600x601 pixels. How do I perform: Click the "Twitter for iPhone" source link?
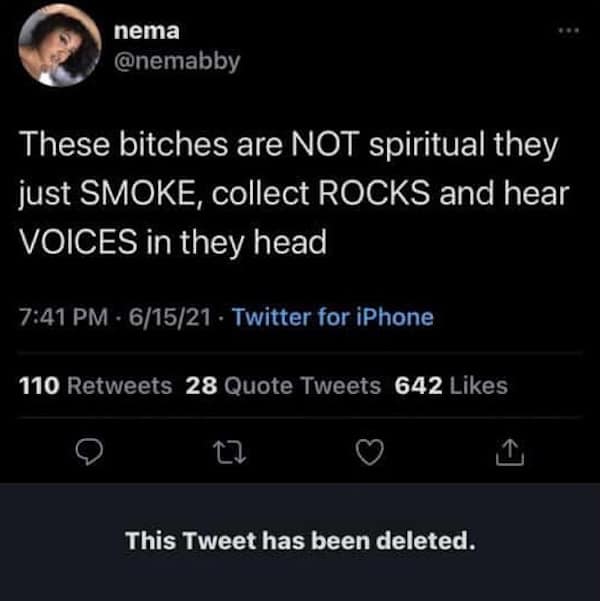(x=334, y=318)
